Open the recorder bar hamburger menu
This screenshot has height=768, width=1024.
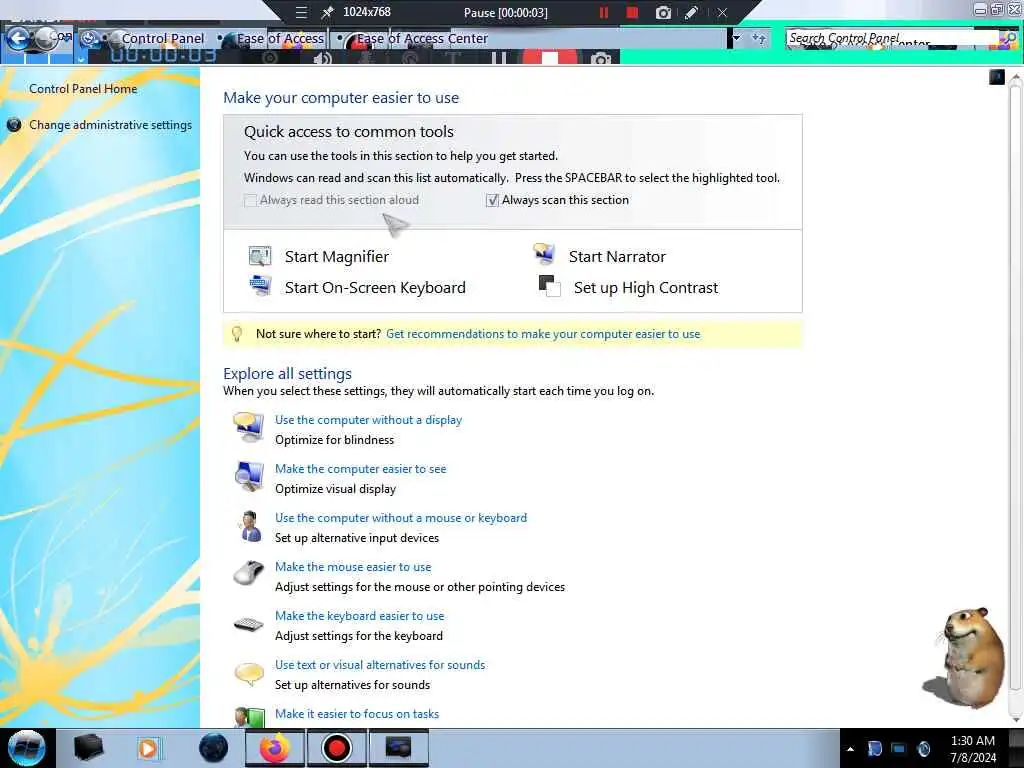pyautogui.click(x=301, y=12)
